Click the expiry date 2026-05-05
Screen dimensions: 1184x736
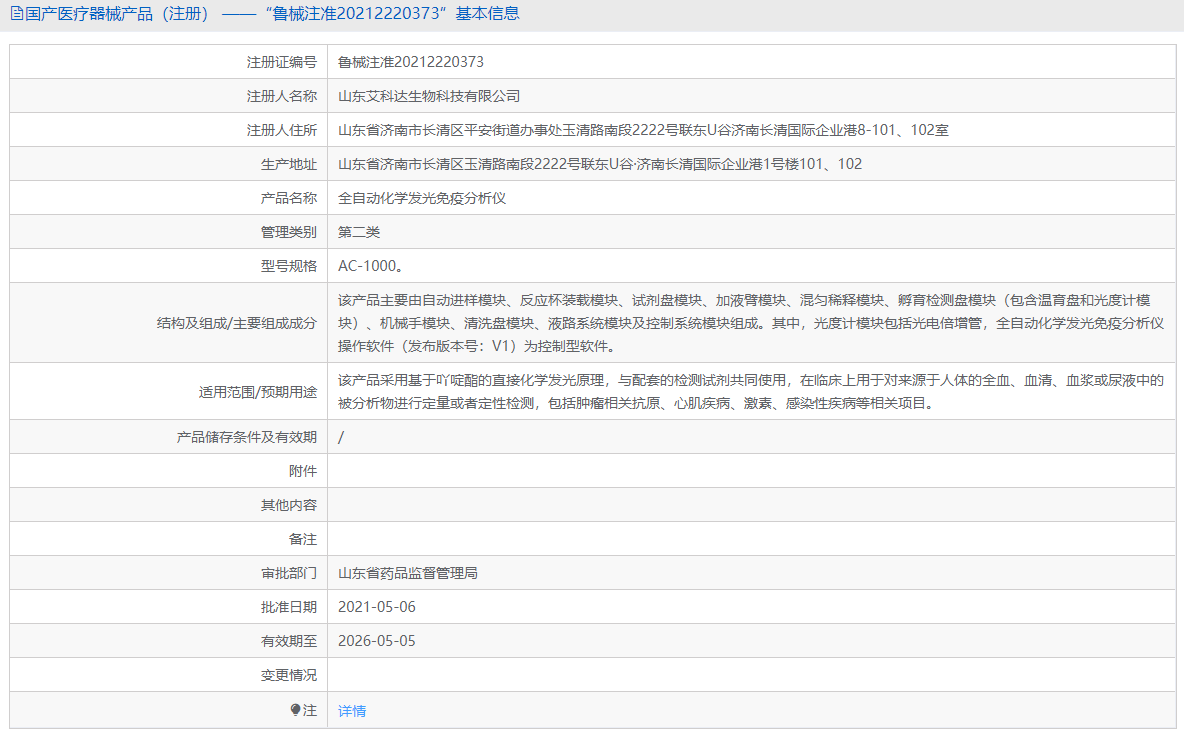[x=380, y=640]
